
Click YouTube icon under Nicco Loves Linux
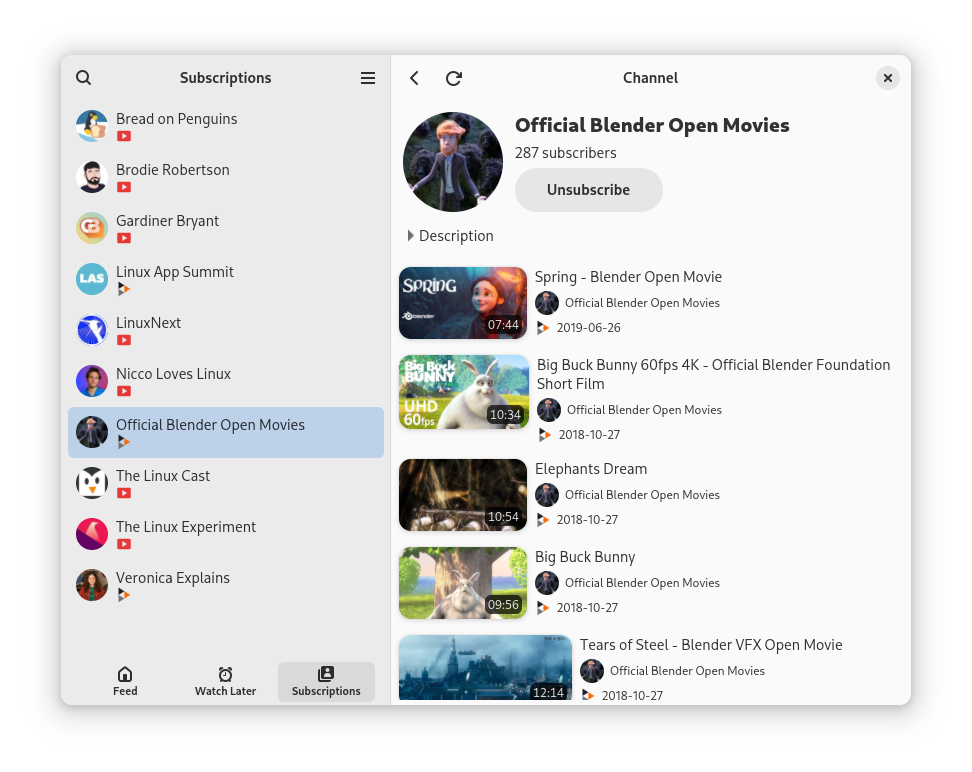click(124, 391)
